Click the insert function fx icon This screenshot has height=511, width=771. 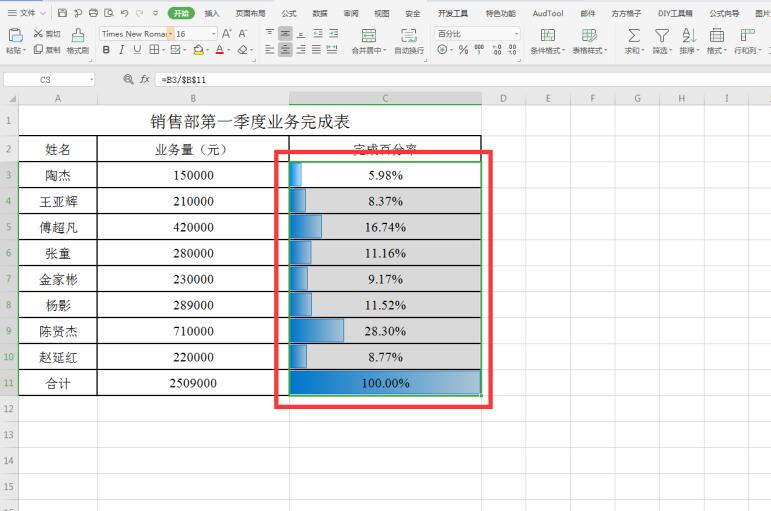tap(143, 78)
